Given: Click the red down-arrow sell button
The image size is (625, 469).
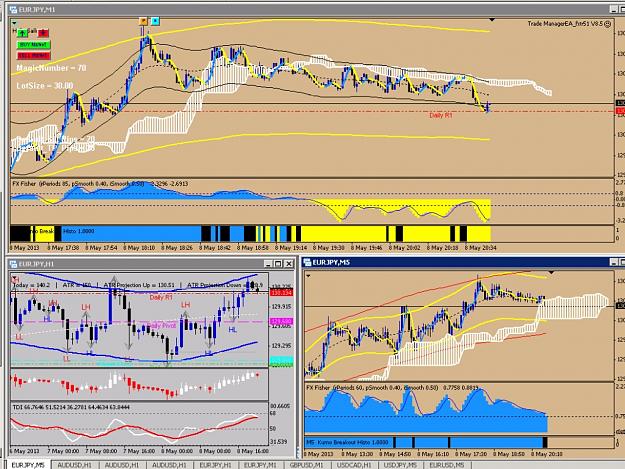Looking at the screenshot, I should click(x=43, y=33).
